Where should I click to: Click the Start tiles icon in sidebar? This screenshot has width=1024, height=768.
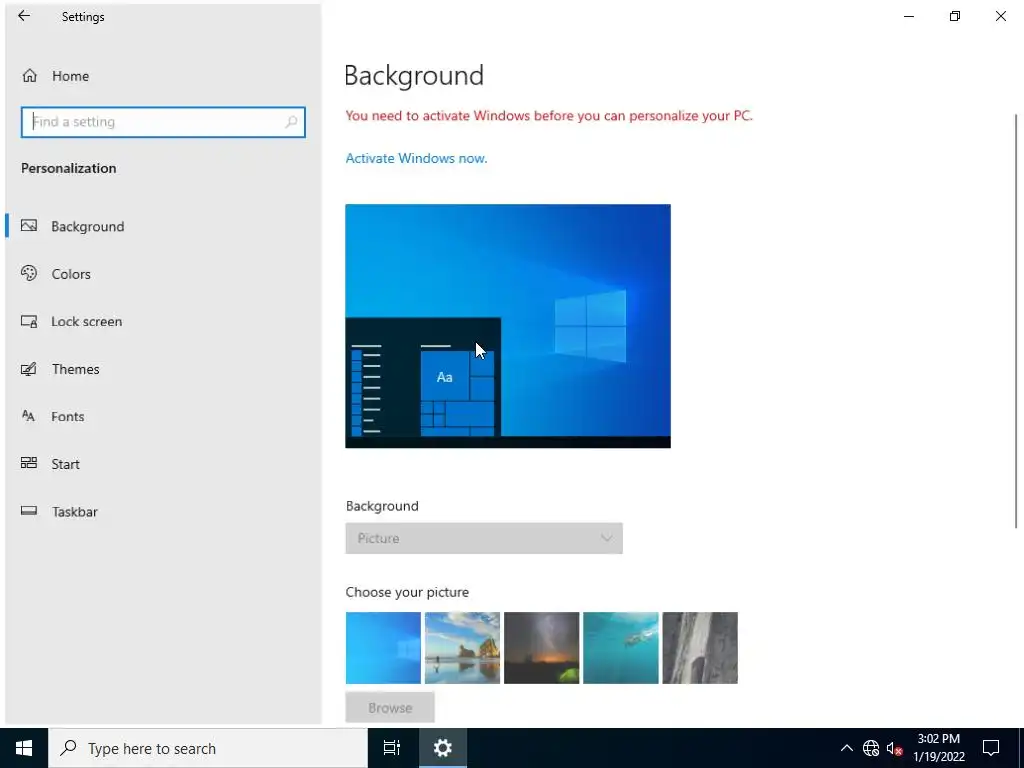[29, 463]
